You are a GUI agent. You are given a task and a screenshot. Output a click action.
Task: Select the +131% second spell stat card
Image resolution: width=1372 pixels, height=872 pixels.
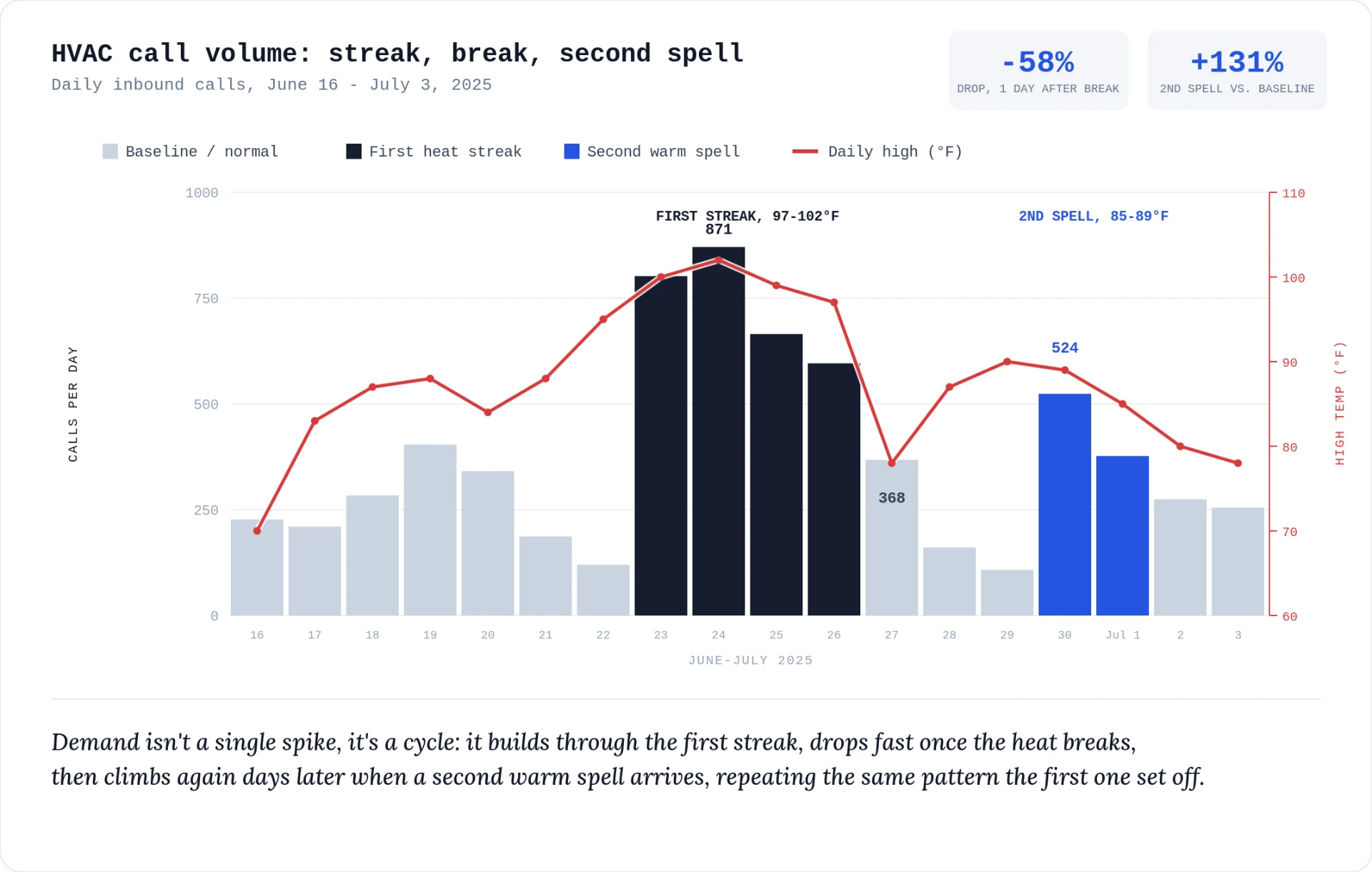(1237, 70)
